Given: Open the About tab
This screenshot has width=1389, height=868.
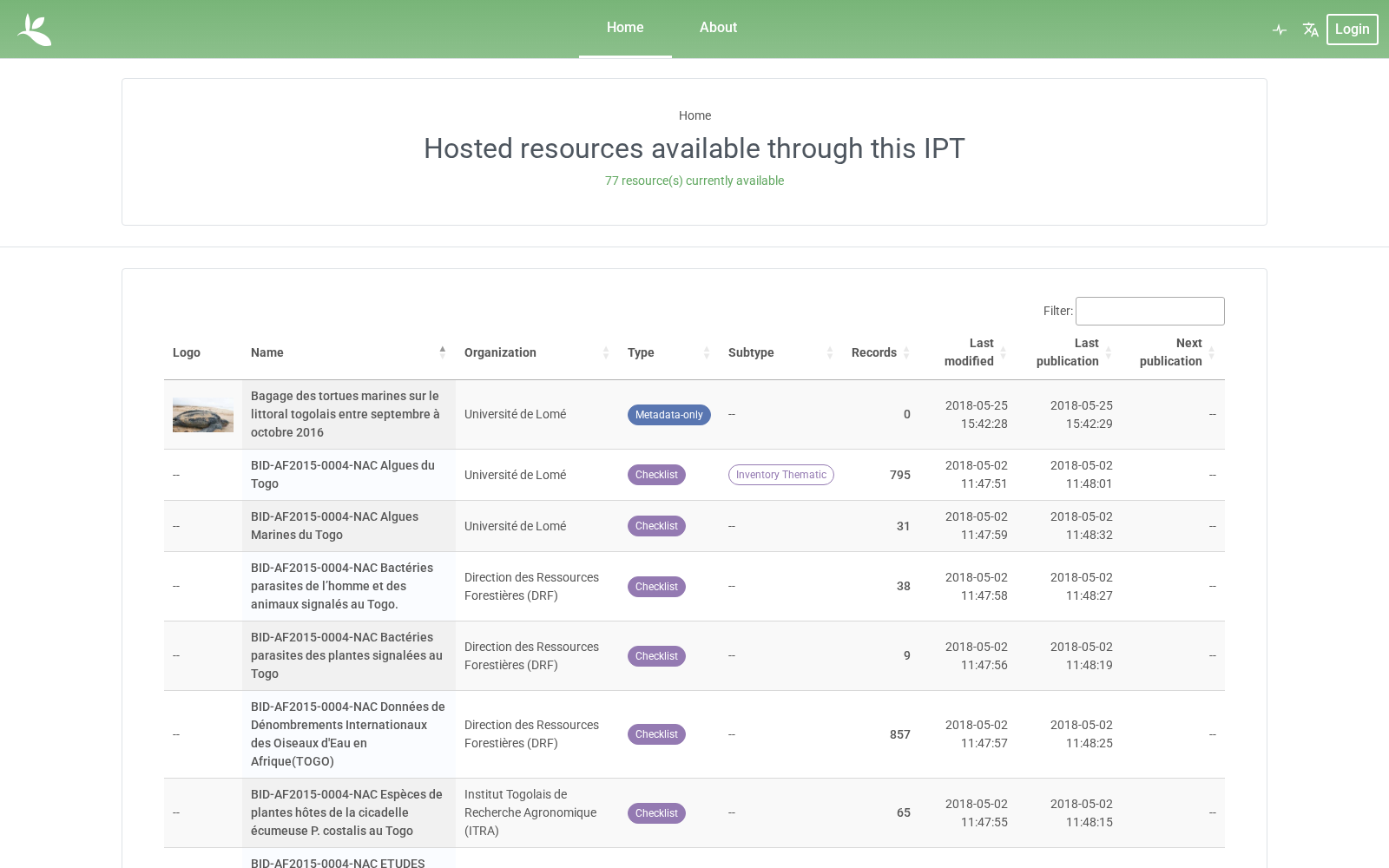Looking at the screenshot, I should [718, 28].
